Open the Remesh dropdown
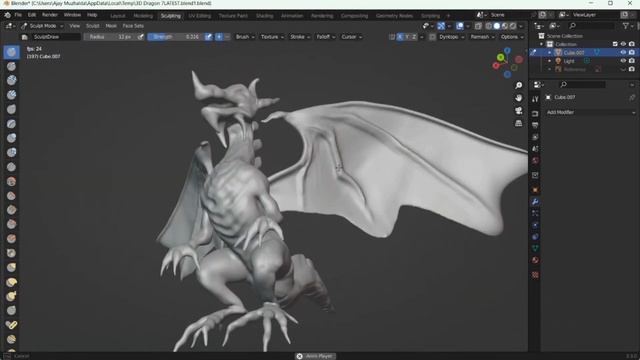This screenshot has width=640, height=360. [x=482, y=37]
